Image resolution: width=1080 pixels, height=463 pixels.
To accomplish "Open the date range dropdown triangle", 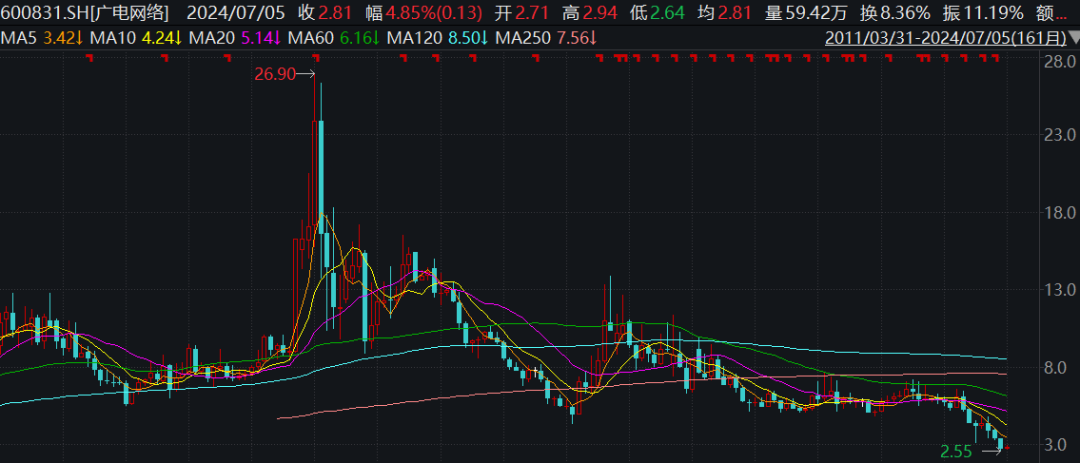I will pyautogui.click(x=1074, y=39).
